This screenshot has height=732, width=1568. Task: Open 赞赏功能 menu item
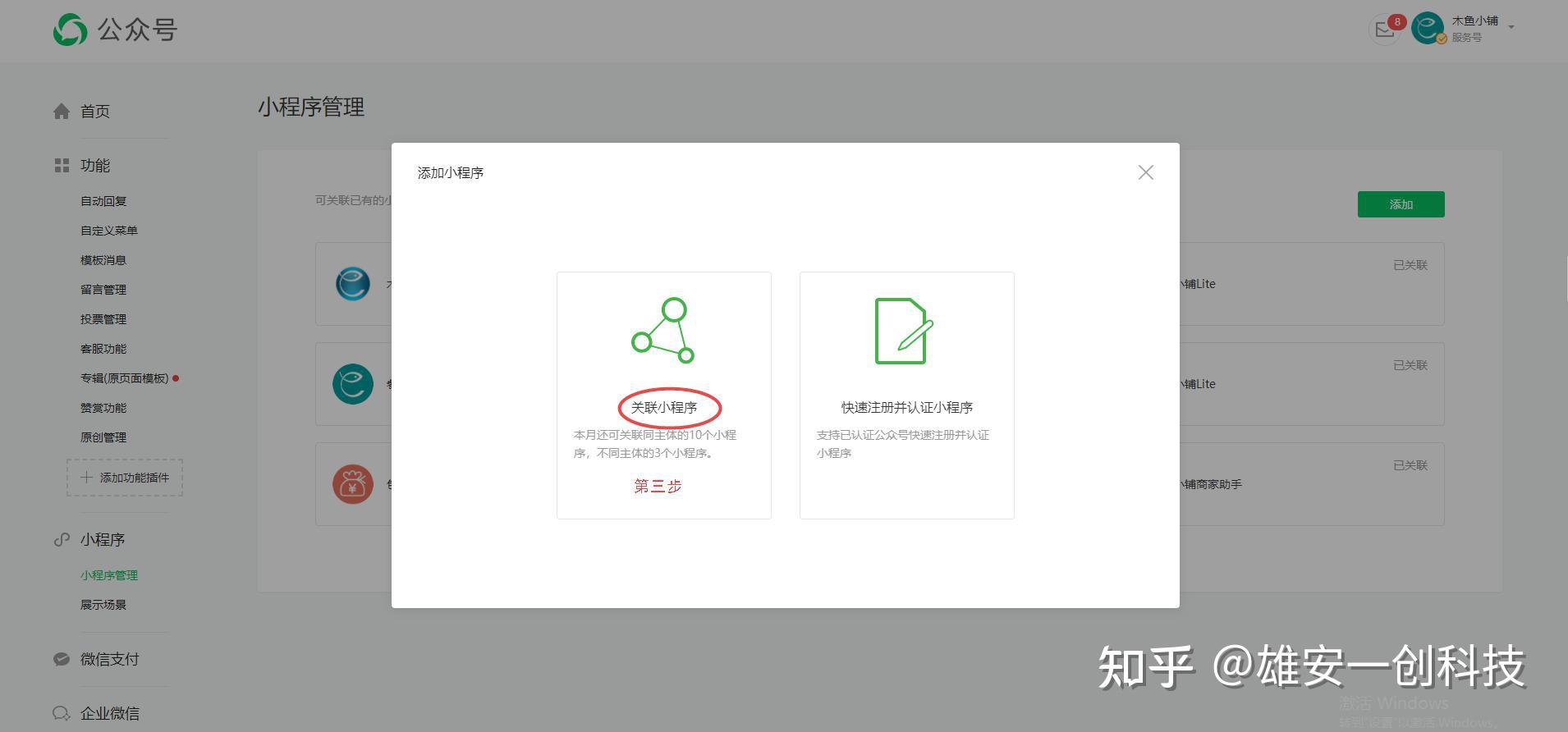103,408
